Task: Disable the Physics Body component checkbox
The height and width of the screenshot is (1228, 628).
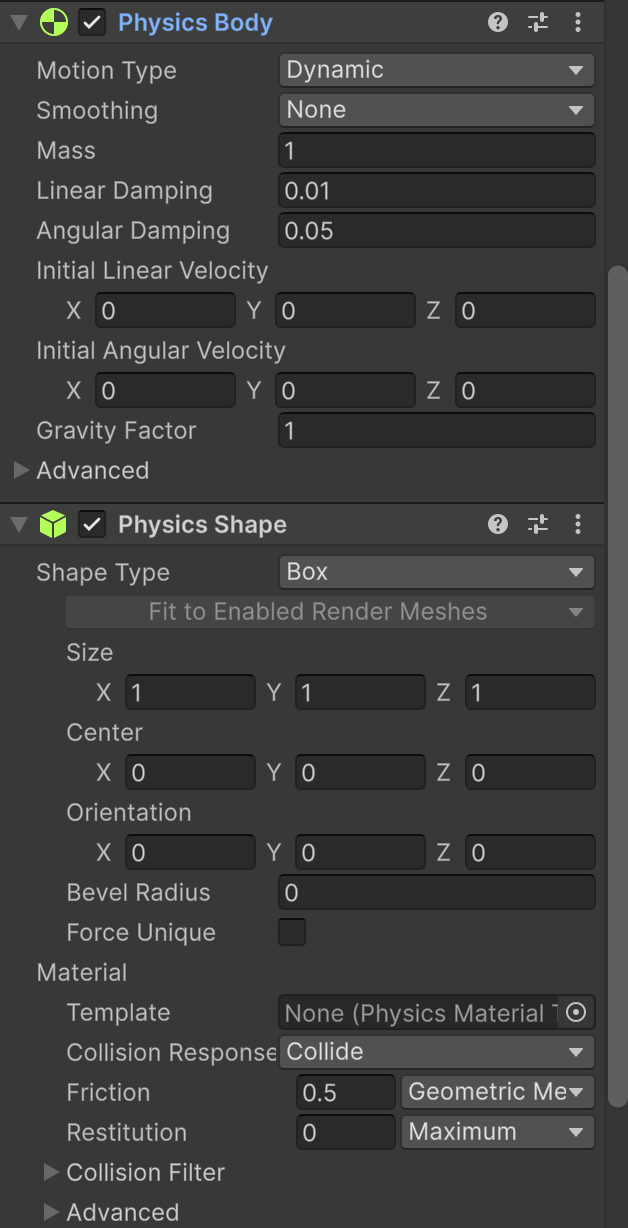Action: 92,23
